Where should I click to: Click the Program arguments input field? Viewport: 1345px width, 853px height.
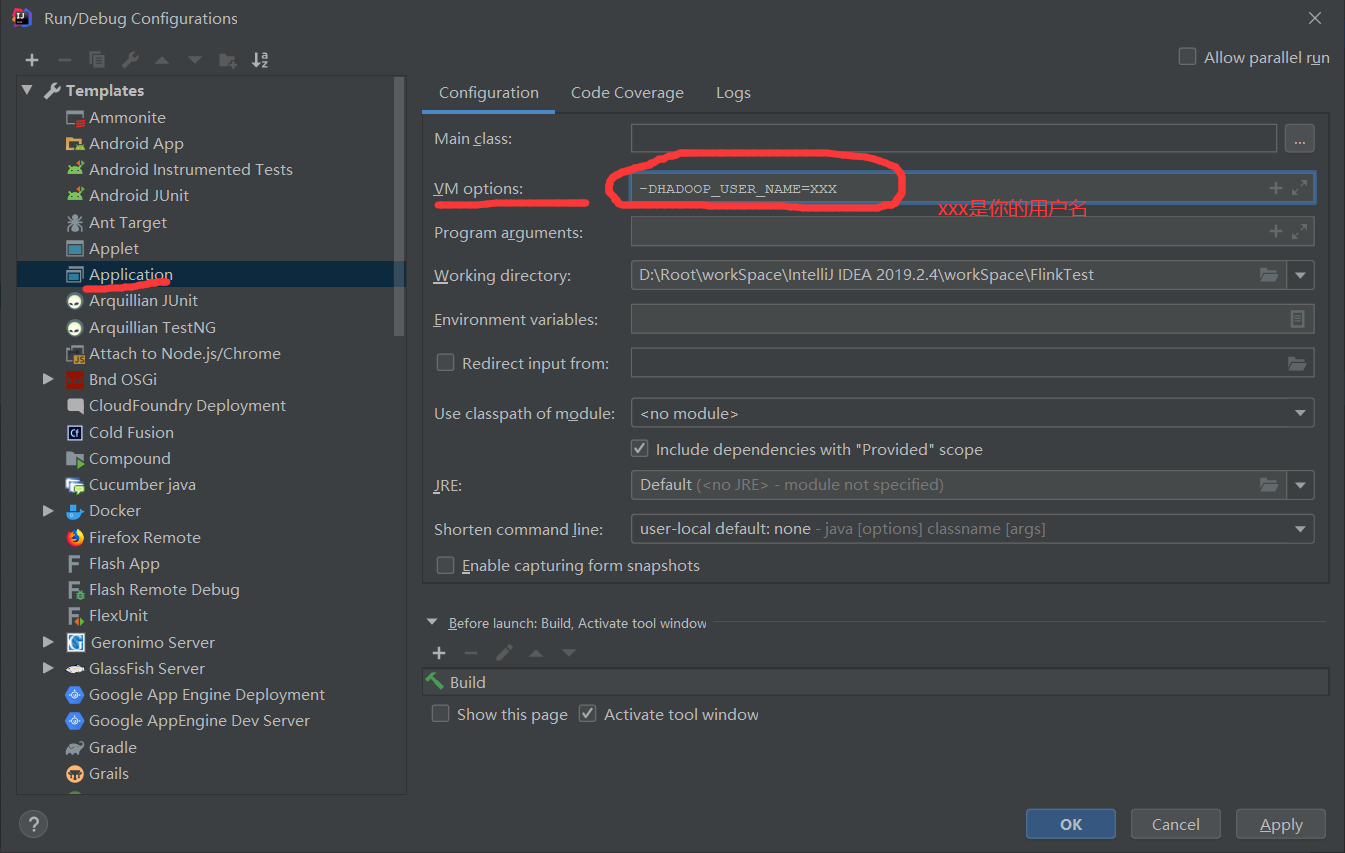coord(945,232)
